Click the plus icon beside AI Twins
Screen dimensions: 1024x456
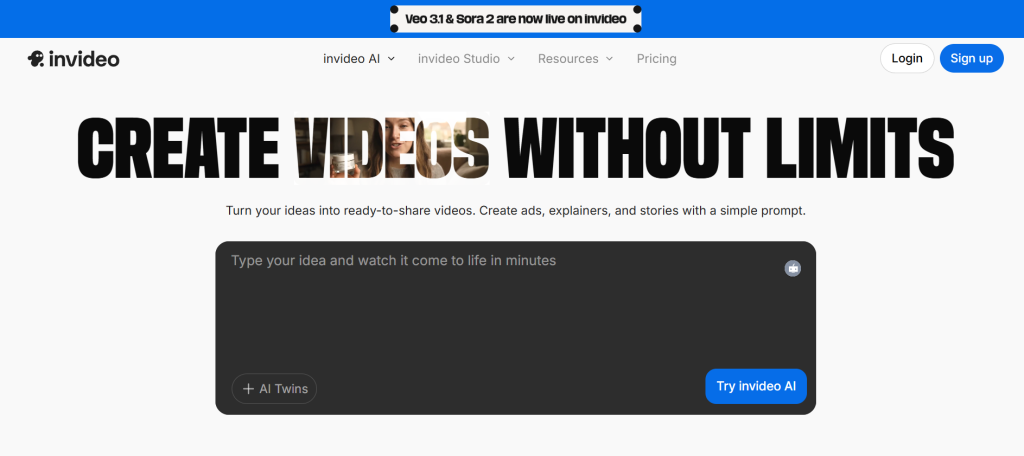point(248,389)
